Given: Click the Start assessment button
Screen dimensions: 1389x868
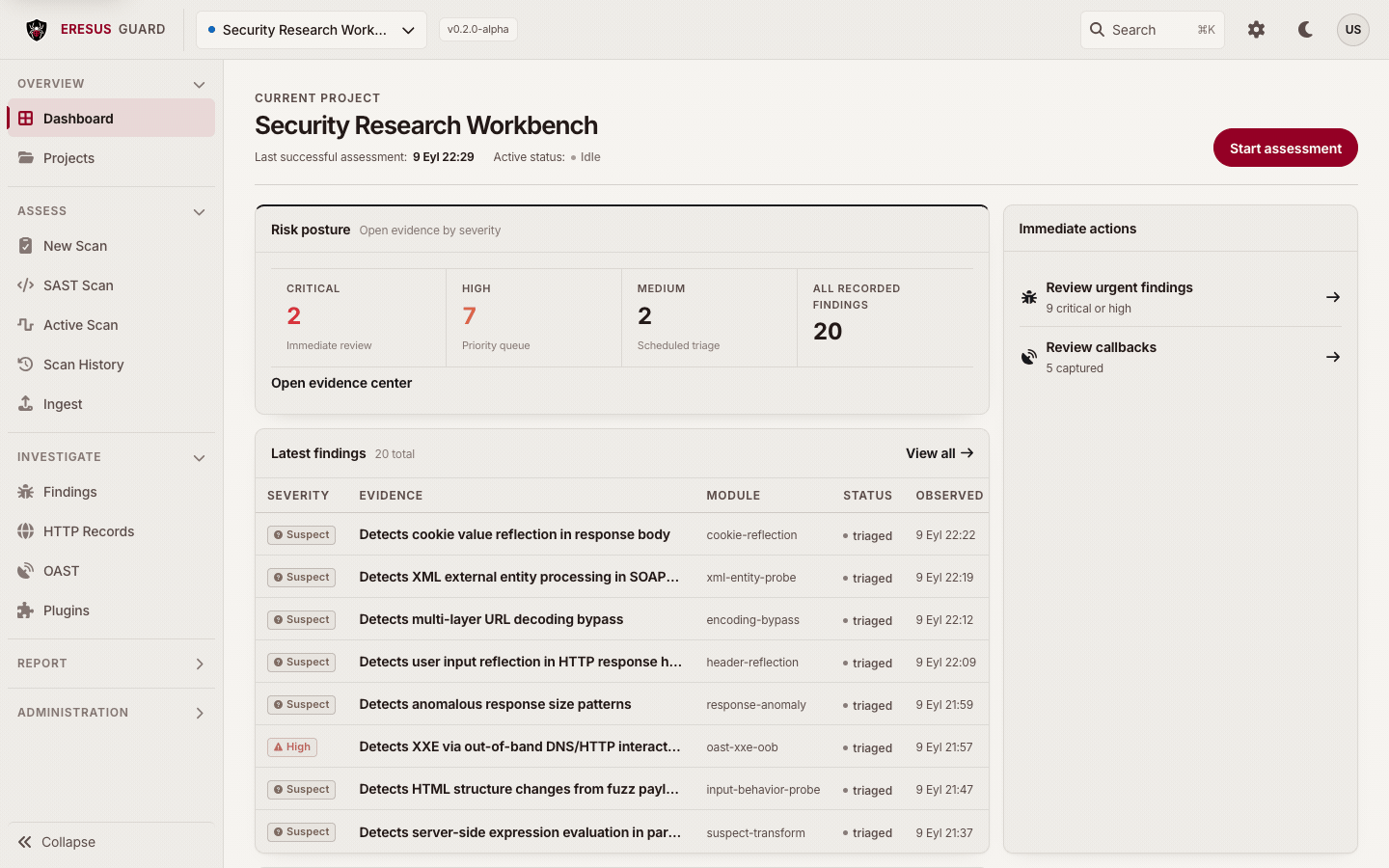Looking at the screenshot, I should click(x=1285, y=148).
